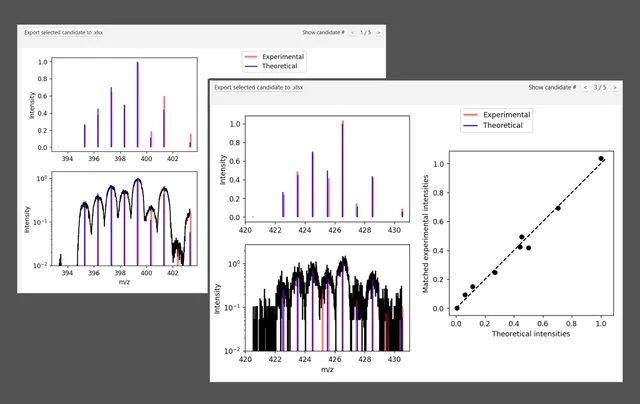Click the m/z label under front window spectrum

pyautogui.click(x=327, y=369)
